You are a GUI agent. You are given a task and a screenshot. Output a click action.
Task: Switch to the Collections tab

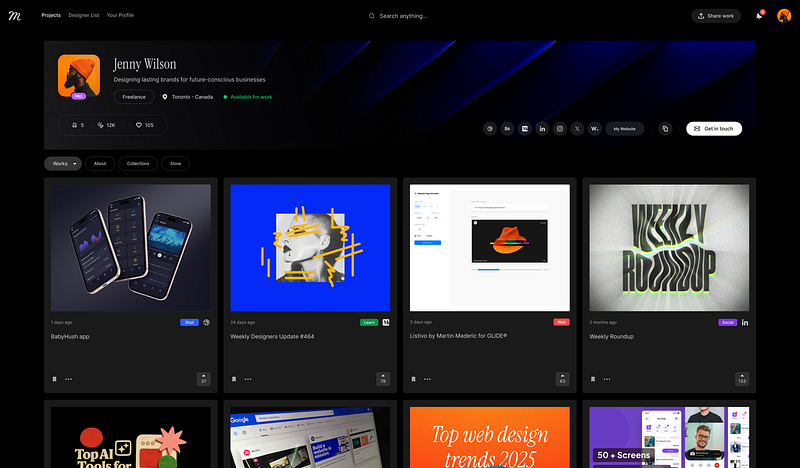point(138,163)
